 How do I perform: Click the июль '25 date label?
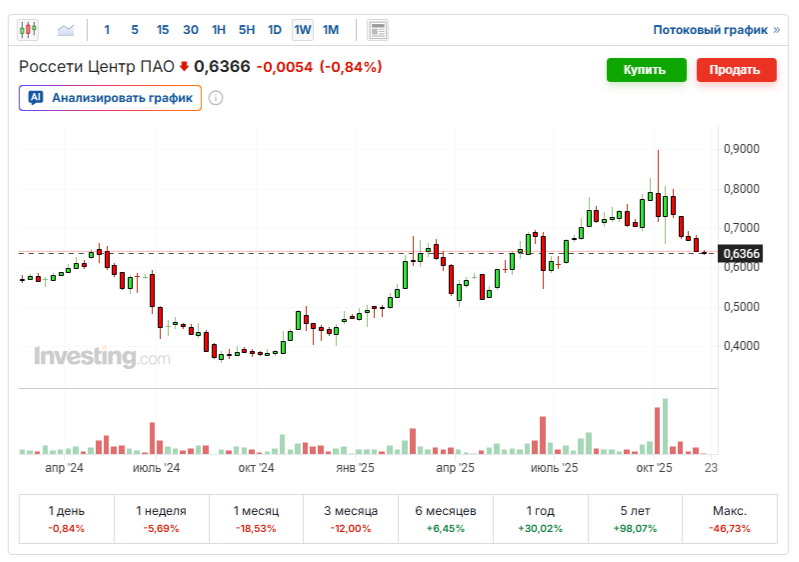click(x=554, y=468)
